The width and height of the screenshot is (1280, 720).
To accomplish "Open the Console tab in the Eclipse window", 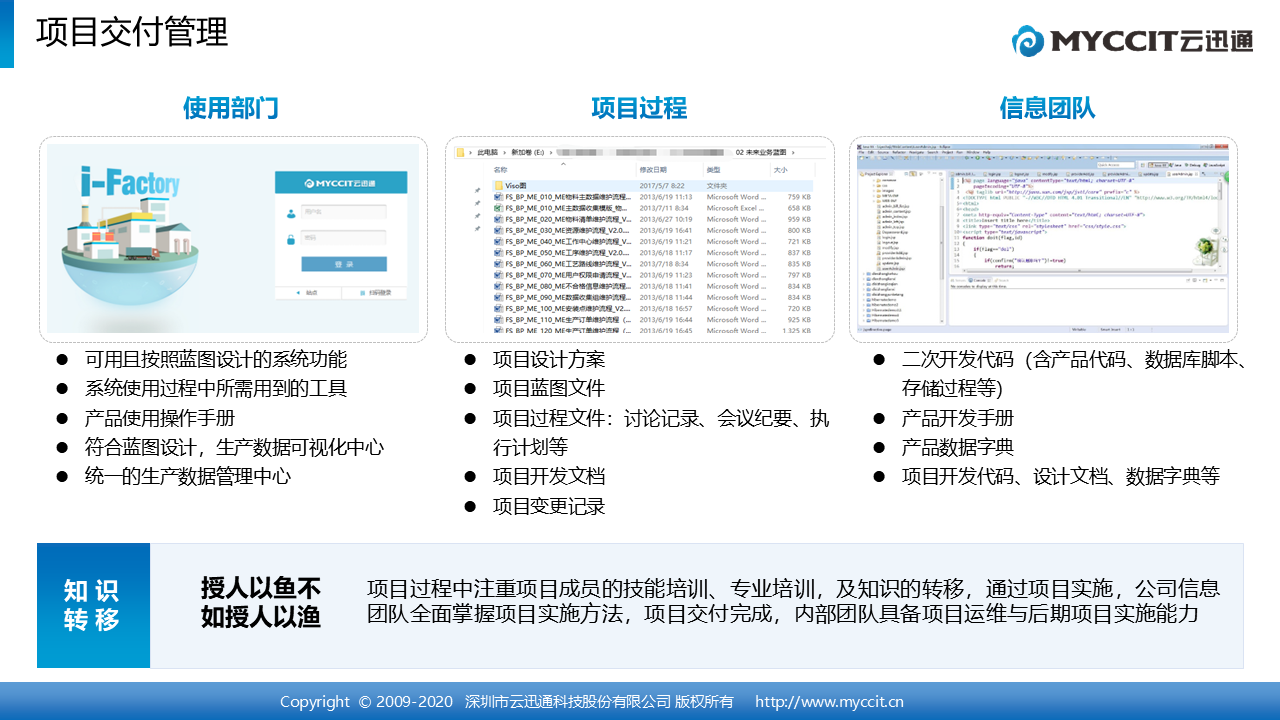I will (978, 280).
